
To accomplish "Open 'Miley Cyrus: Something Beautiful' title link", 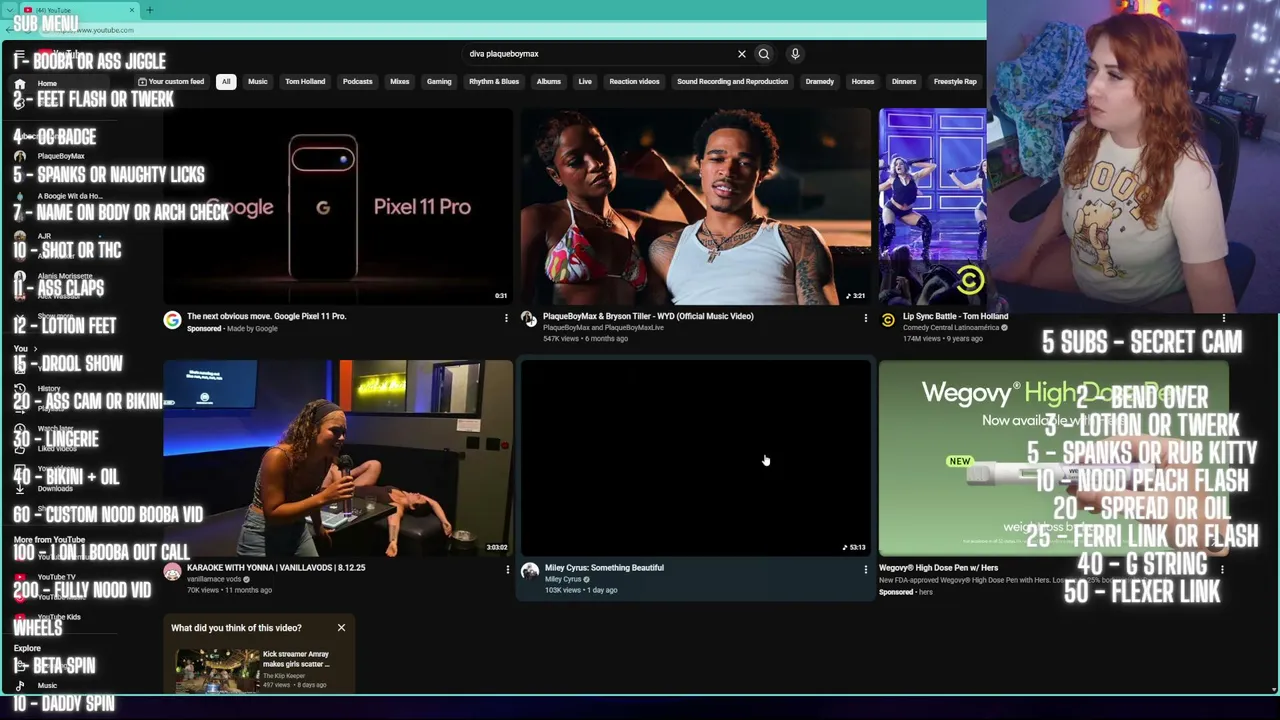I will click(604, 568).
